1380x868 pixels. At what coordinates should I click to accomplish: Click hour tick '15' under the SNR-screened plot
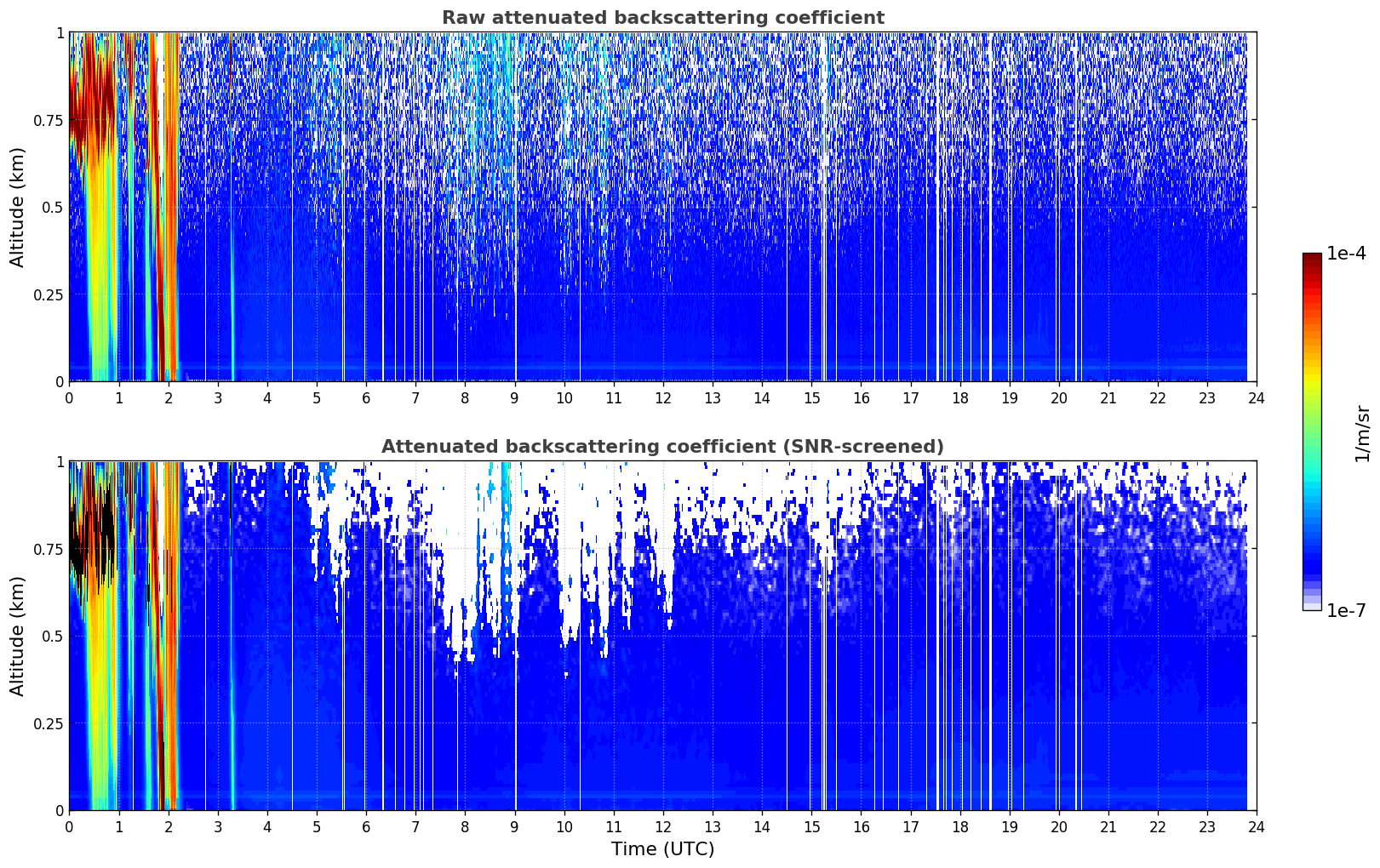pos(811,826)
